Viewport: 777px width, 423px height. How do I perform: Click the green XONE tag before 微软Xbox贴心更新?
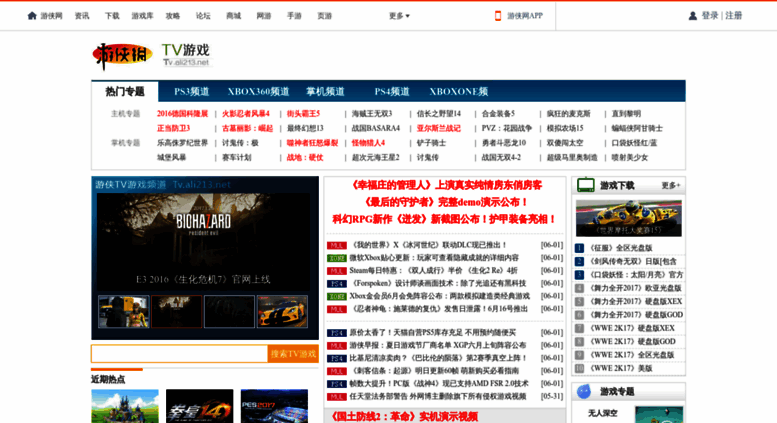pos(336,258)
